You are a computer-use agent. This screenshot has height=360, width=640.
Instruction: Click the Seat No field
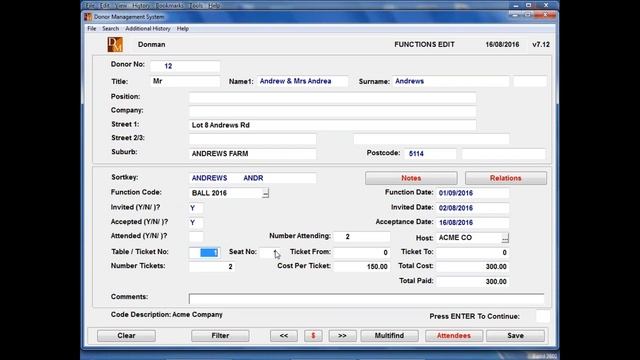[x=270, y=253]
